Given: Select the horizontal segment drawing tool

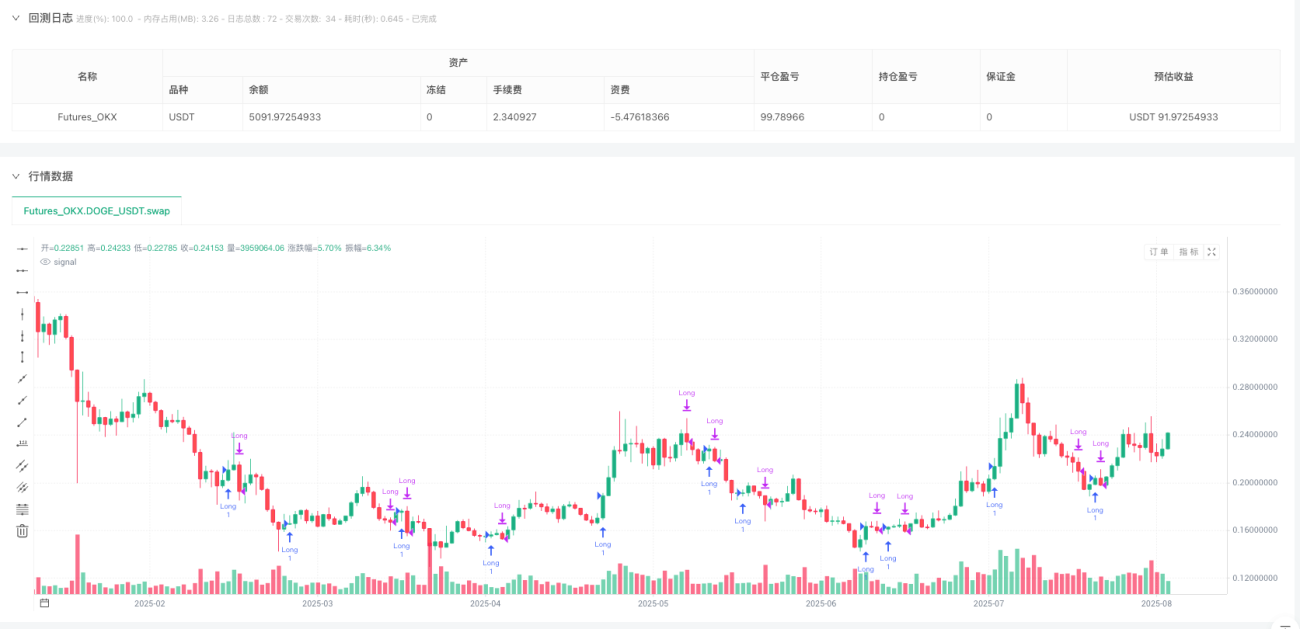Looking at the screenshot, I should tap(22, 292).
